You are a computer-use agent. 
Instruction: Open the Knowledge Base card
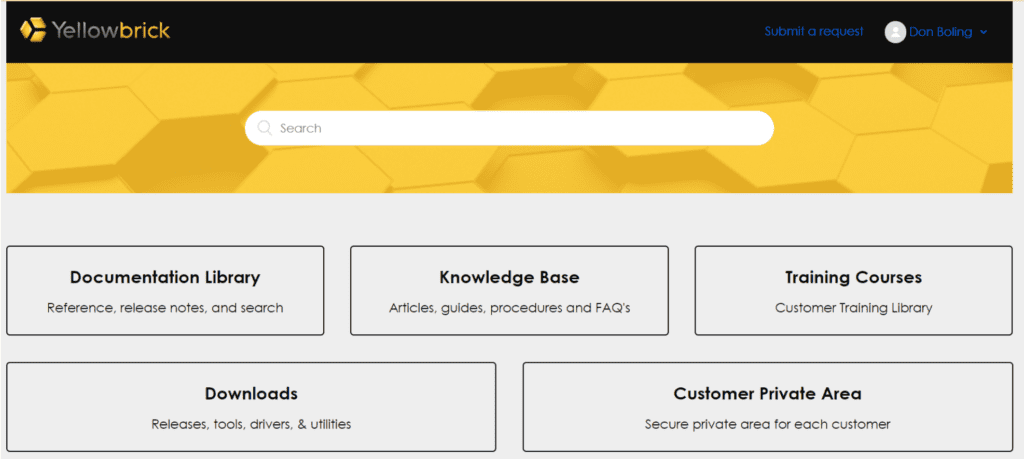click(509, 291)
